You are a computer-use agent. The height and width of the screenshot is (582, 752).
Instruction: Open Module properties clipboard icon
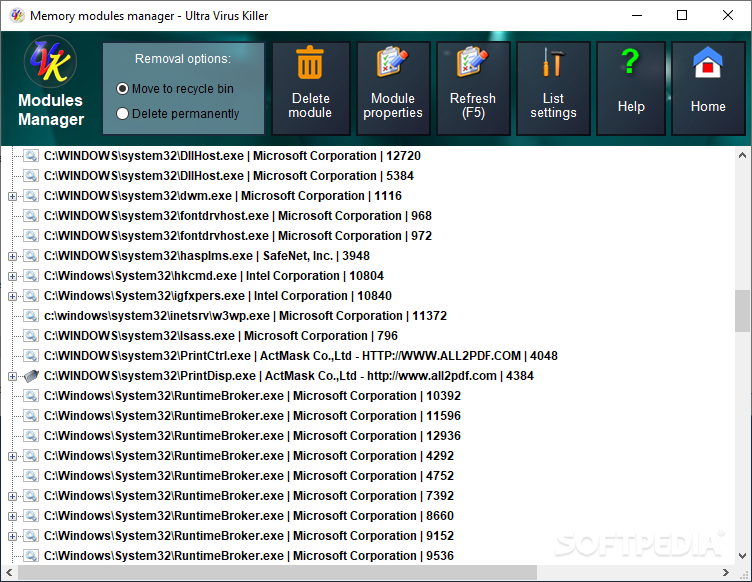click(x=392, y=62)
